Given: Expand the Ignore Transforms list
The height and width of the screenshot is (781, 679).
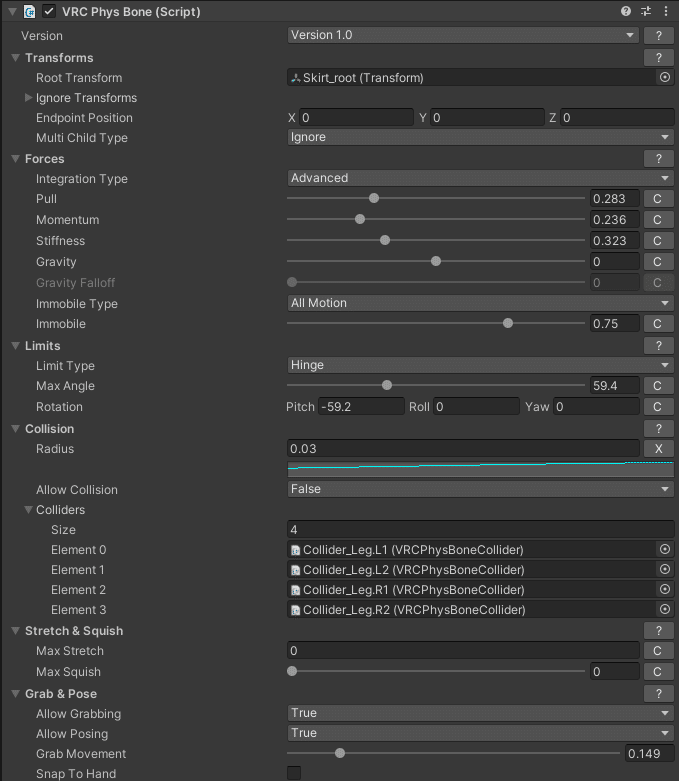Looking at the screenshot, I should tap(29, 98).
